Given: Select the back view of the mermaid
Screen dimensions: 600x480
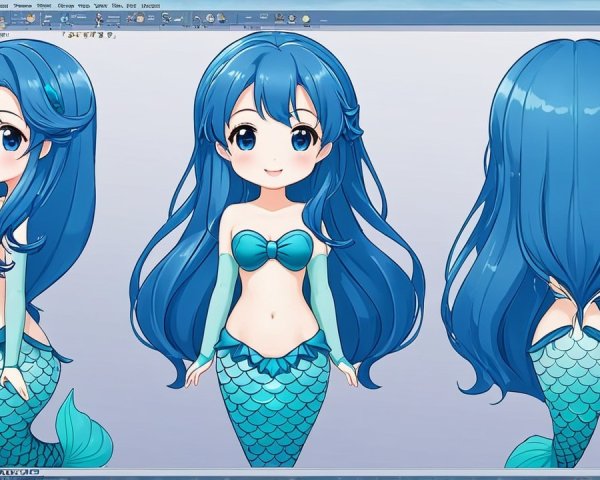Looking at the screenshot, I should click(x=521, y=253).
